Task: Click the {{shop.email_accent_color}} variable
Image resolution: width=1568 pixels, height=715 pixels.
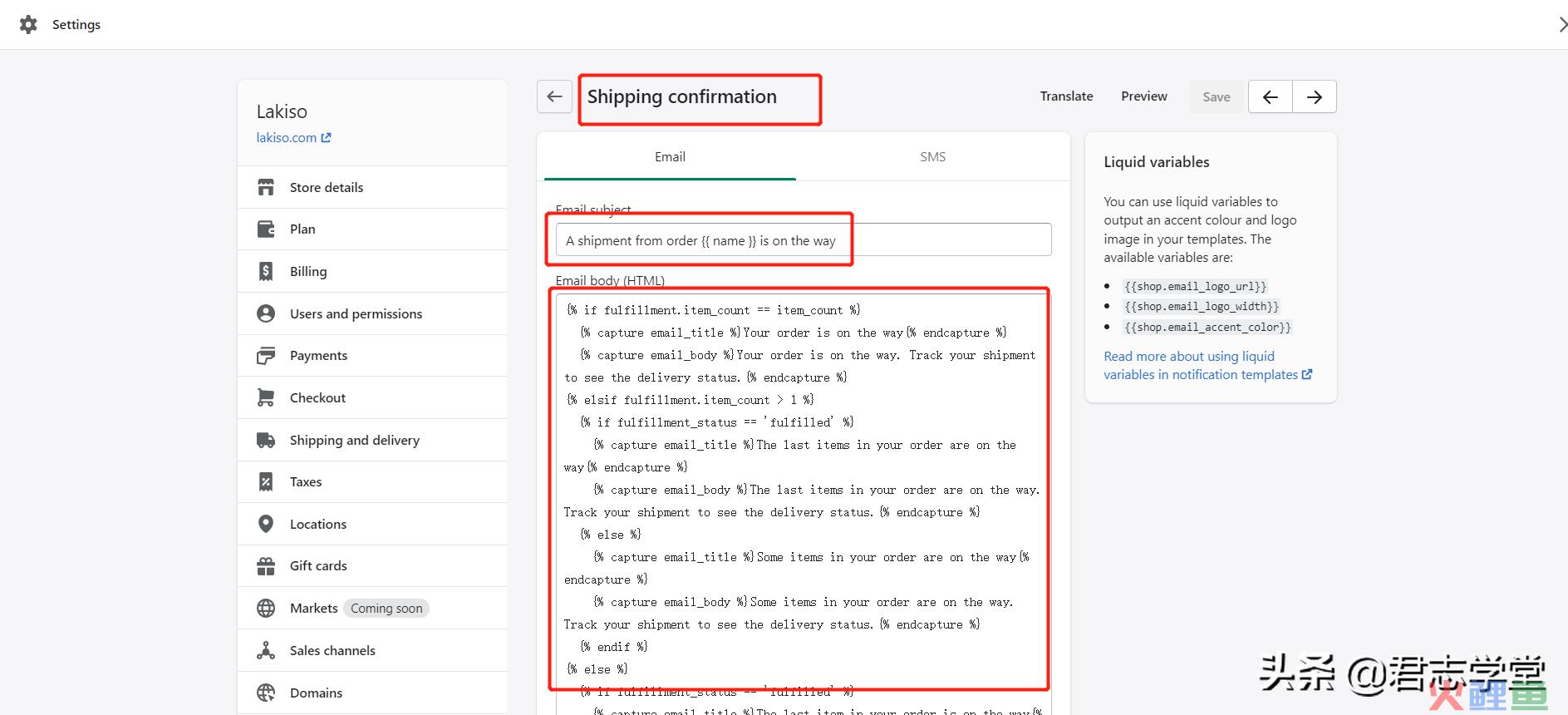Action: (x=1207, y=328)
